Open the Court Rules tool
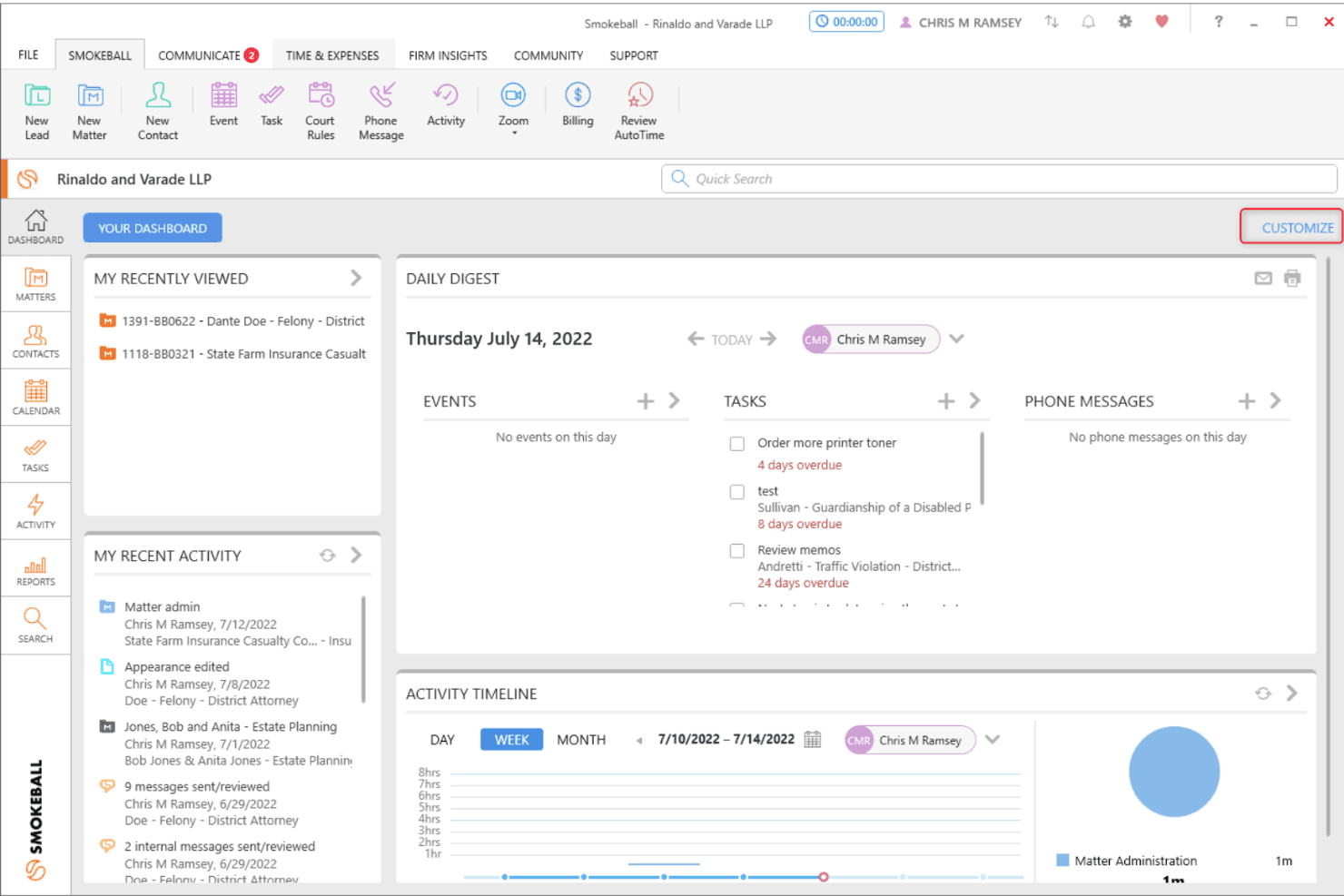This screenshot has width=1344, height=896. pos(321,111)
